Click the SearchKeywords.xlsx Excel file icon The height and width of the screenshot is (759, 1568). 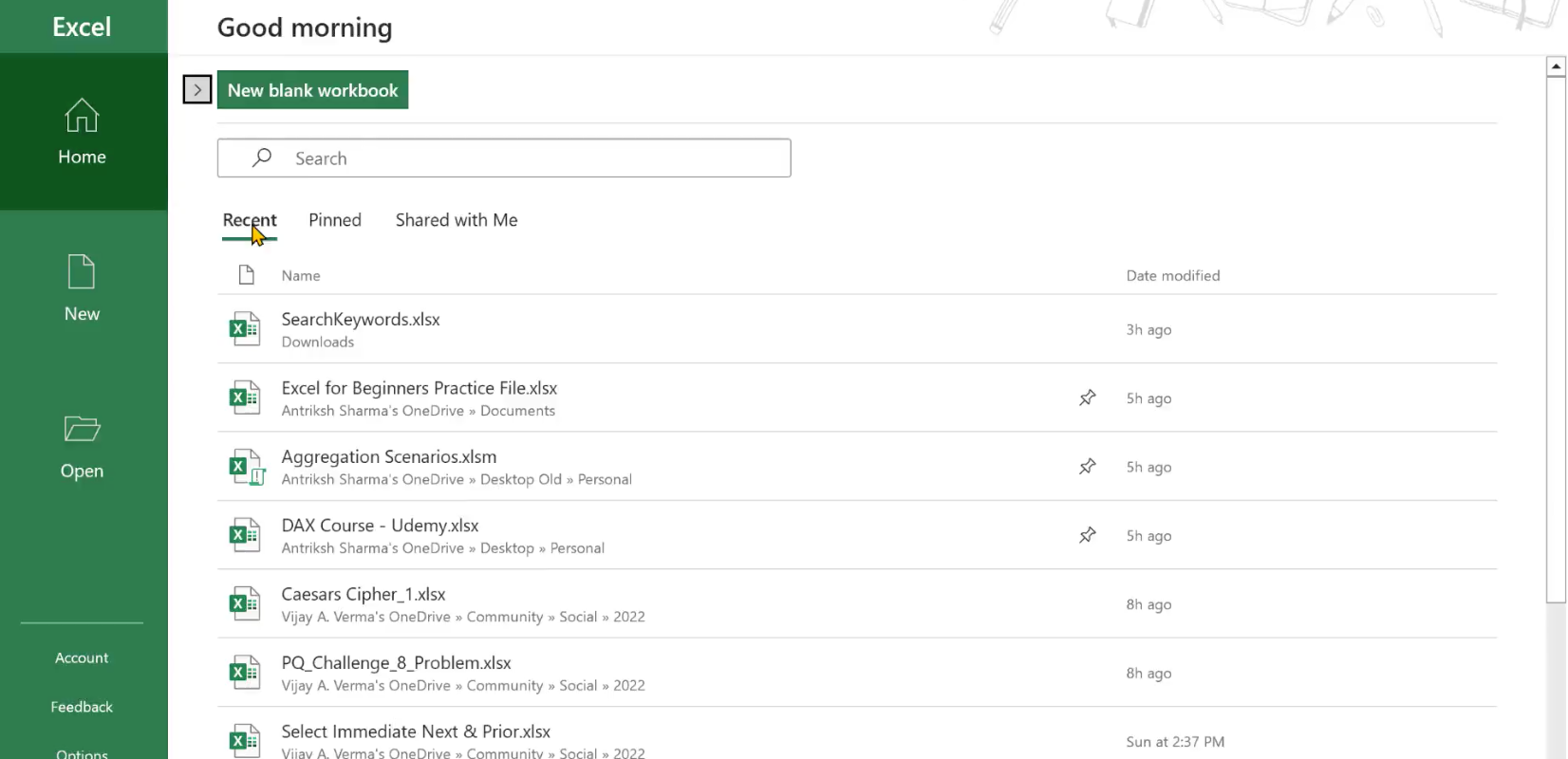pyautogui.click(x=245, y=329)
